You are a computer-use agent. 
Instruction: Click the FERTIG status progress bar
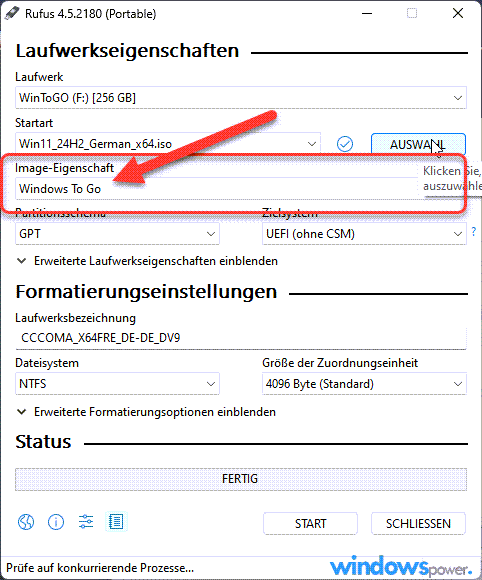(241, 479)
